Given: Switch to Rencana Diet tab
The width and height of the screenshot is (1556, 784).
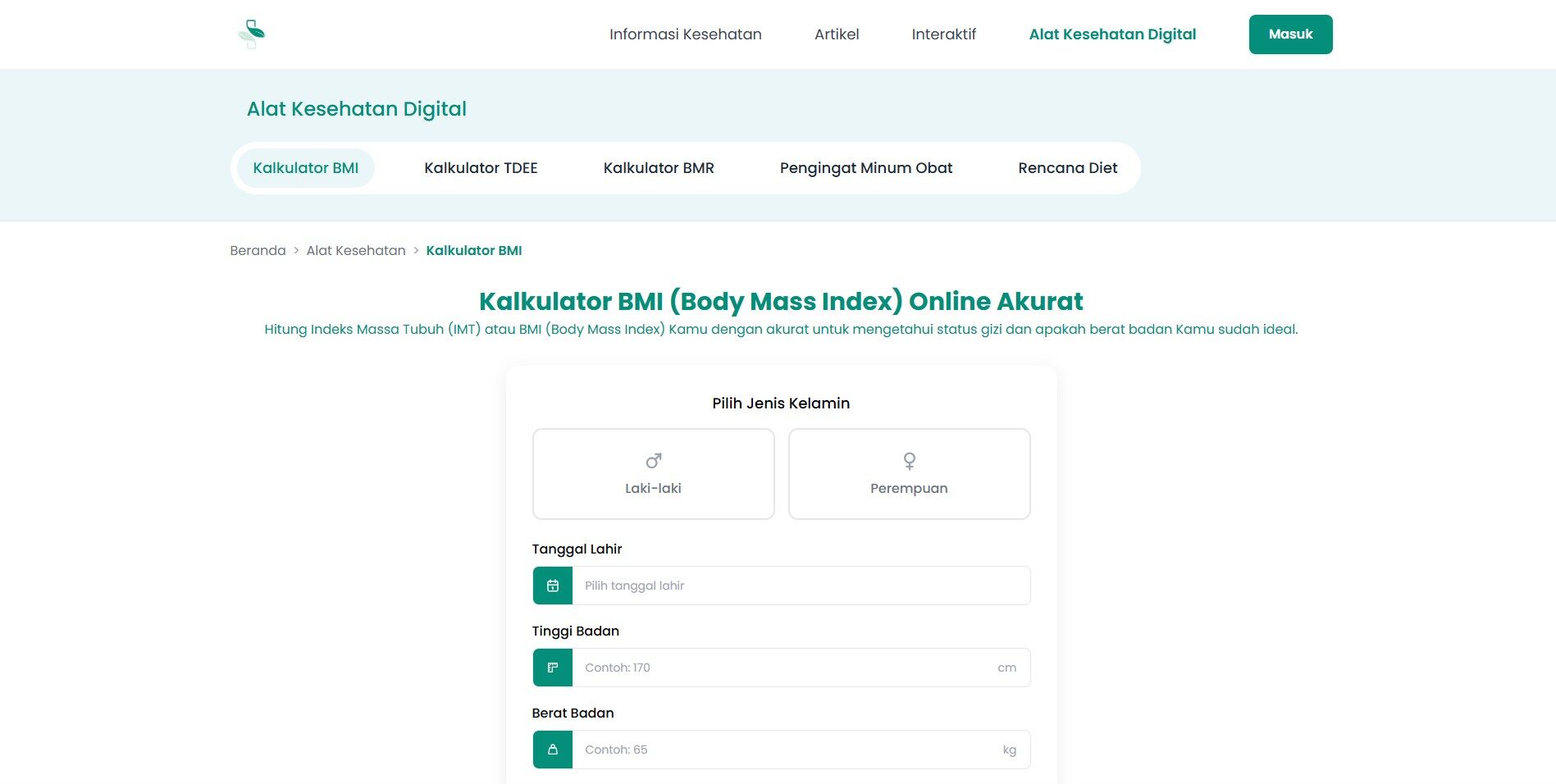Looking at the screenshot, I should [x=1068, y=168].
